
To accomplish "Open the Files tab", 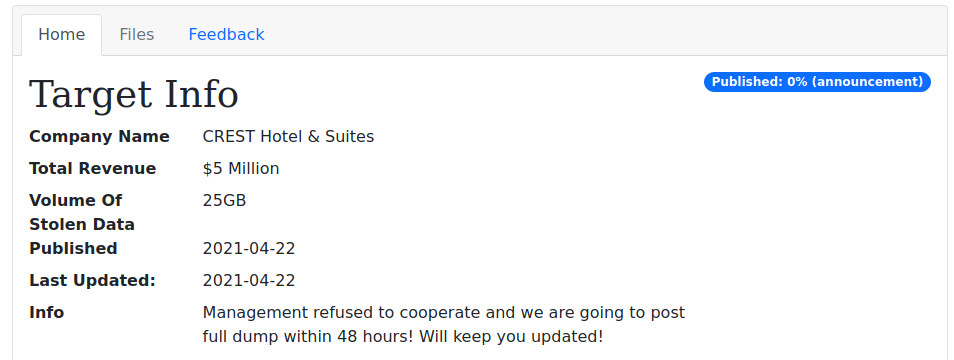I will [136, 35].
